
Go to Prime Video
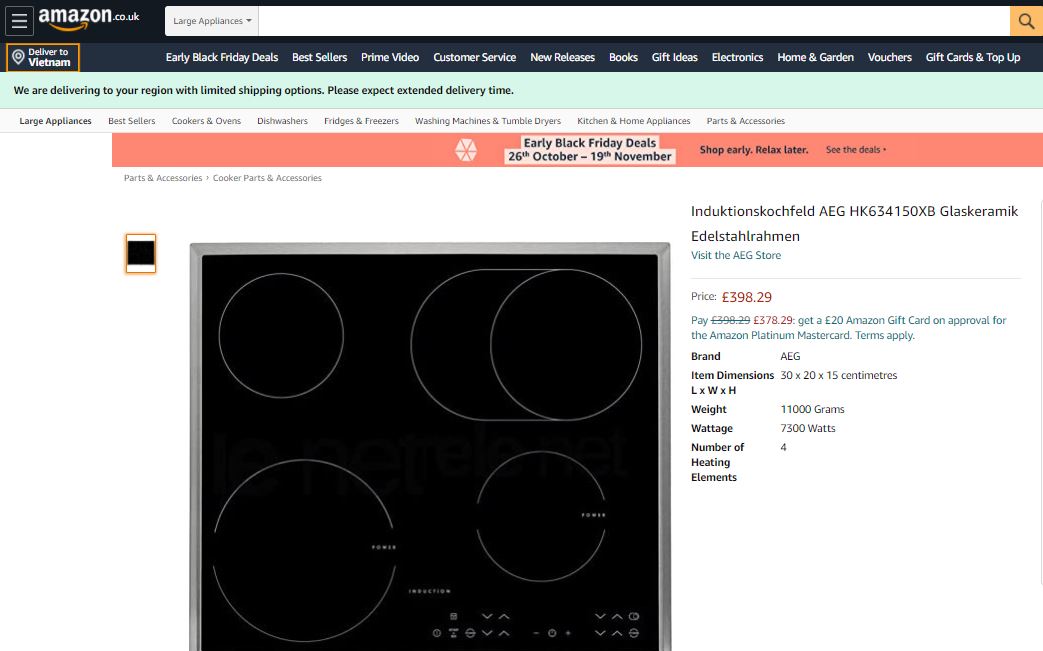pos(390,57)
